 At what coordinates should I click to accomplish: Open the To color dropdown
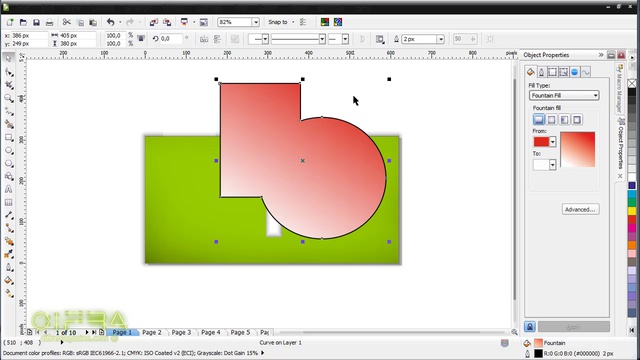pyautogui.click(x=553, y=165)
